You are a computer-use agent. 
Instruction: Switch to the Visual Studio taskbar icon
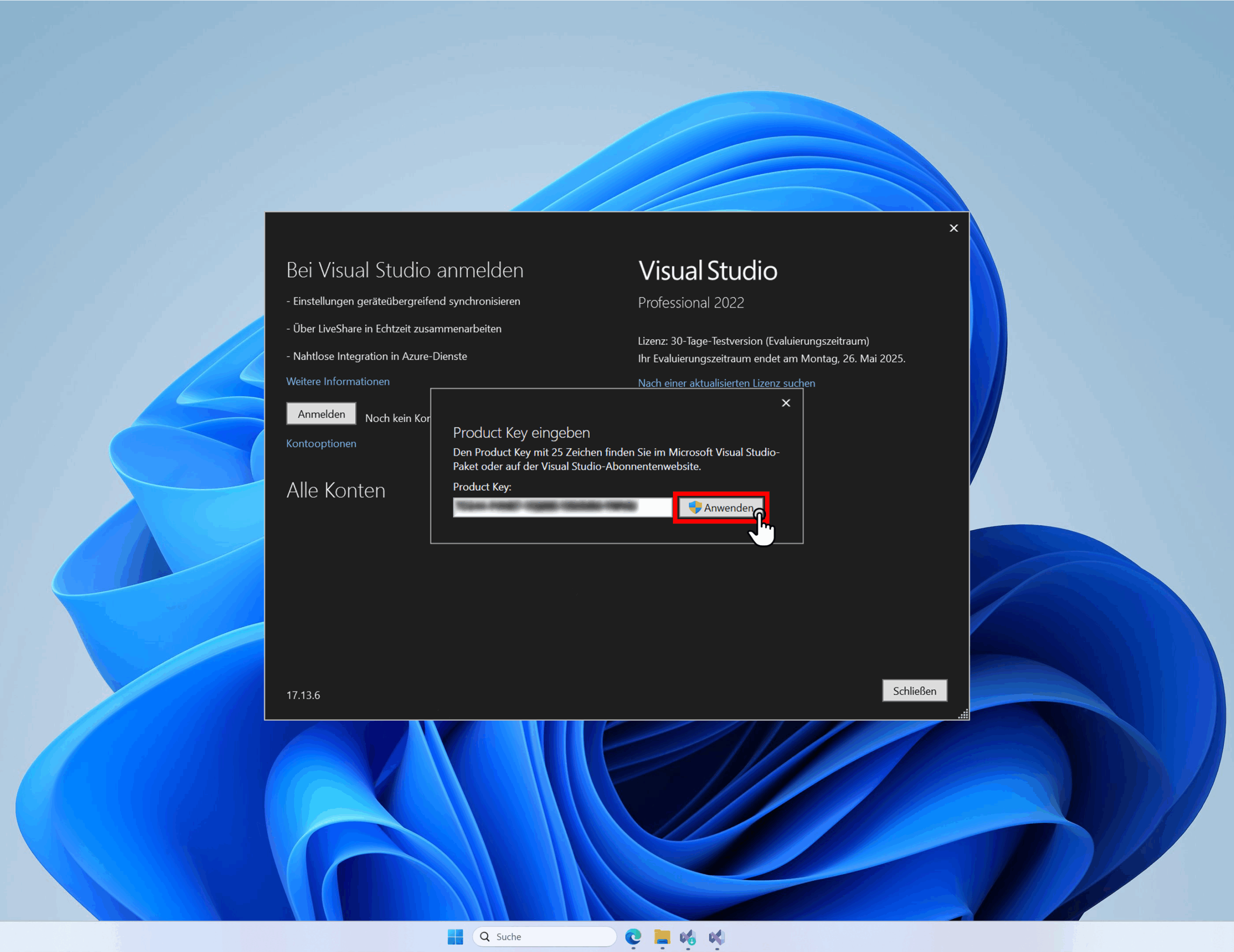coord(716,937)
